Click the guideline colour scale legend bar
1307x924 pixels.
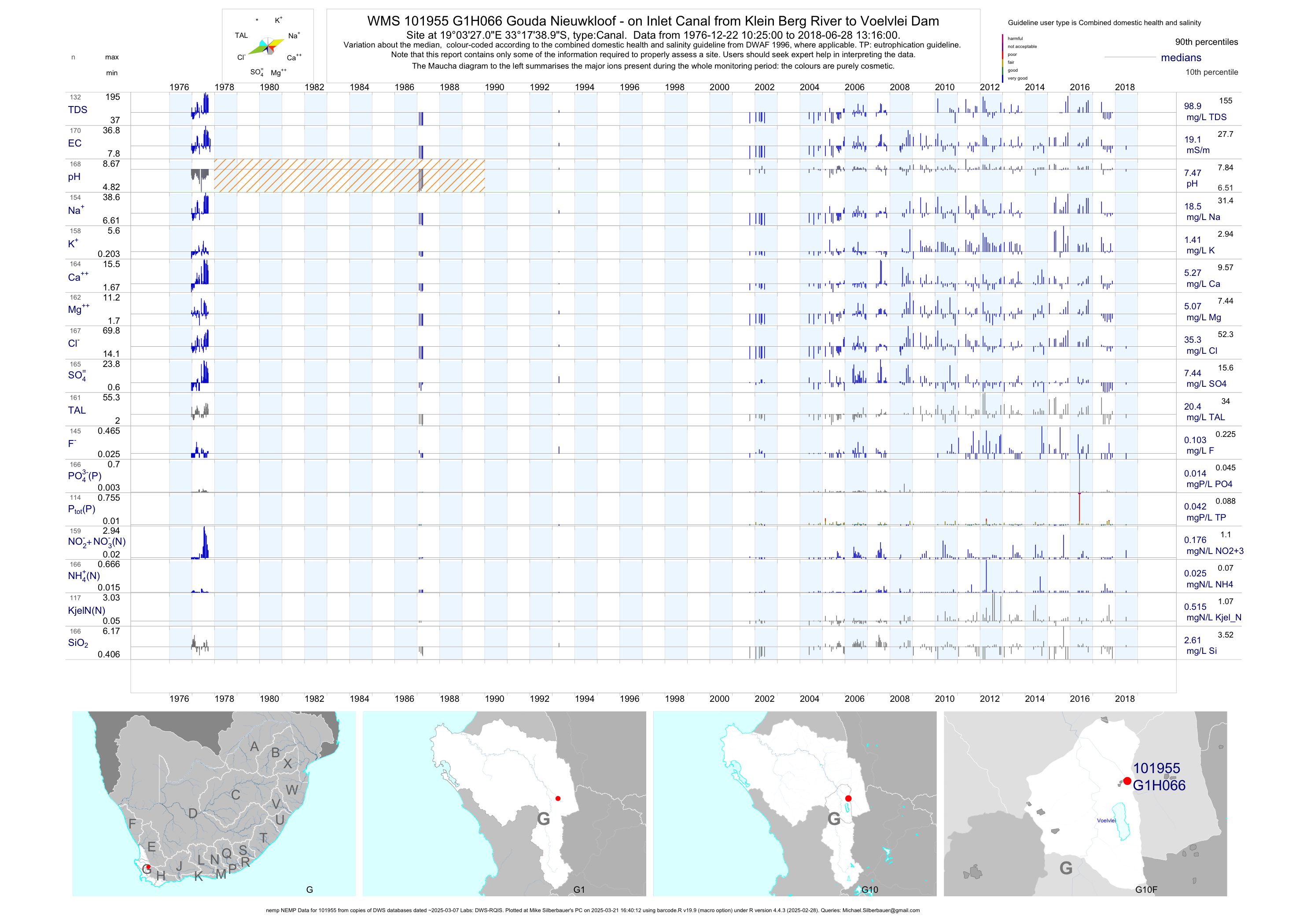pos(1003,58)
